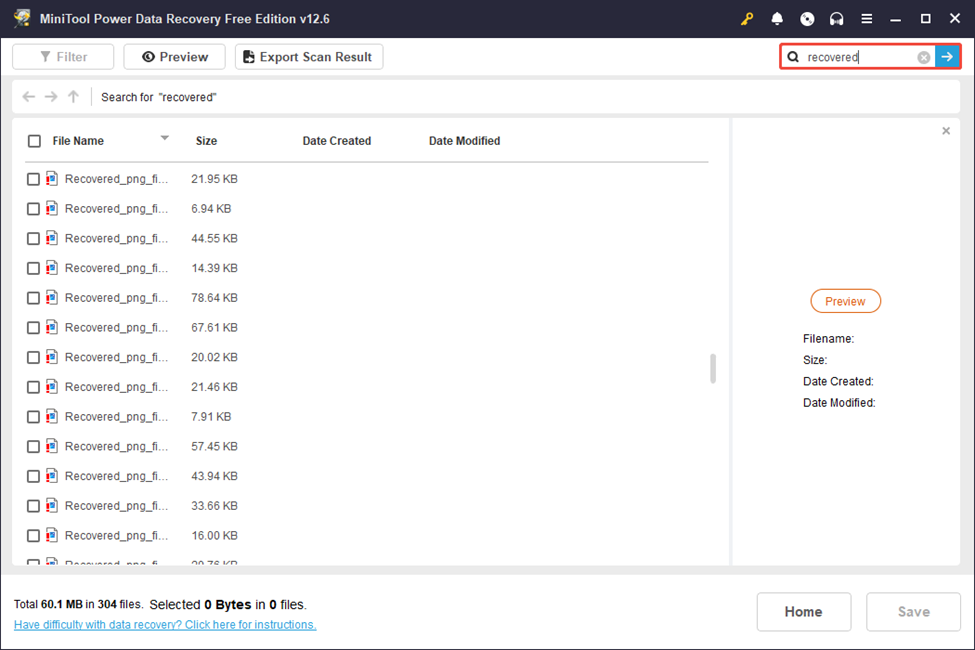975x650 pixels.
Task: Click the MiniTool app logo icon
Action: [22, 18]
